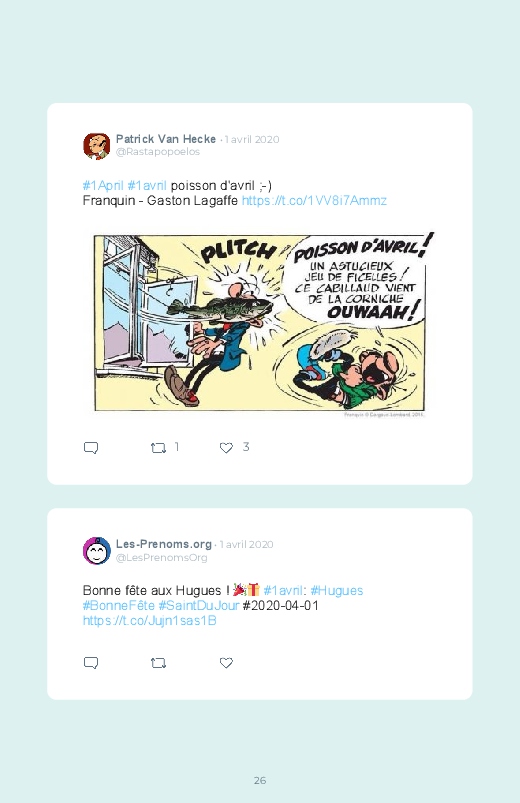This screenshot has width=520, height=803.
Task: Retweet the Bonne fête aux Hugues tweet
Action: (x=158, y=663)
